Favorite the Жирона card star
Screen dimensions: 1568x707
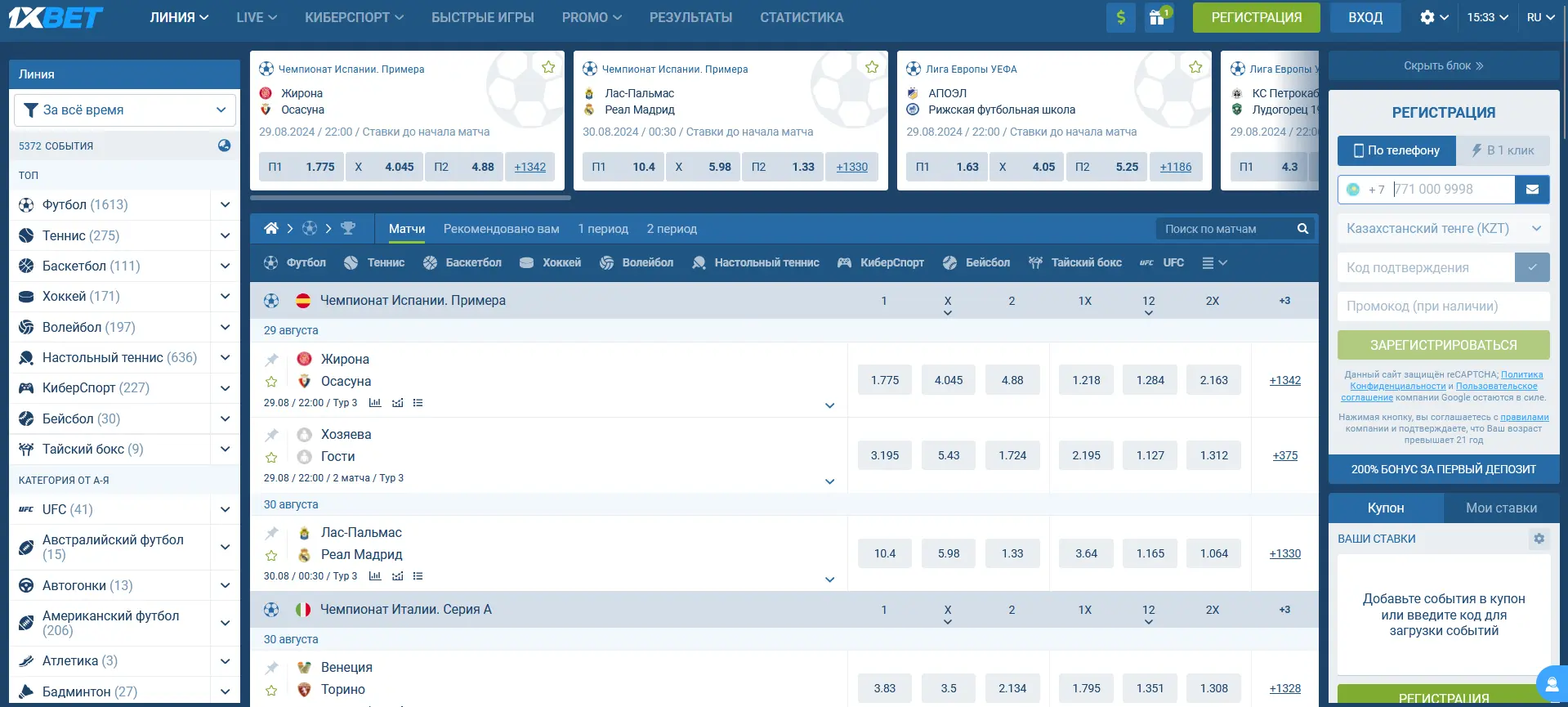pos(548,67)
